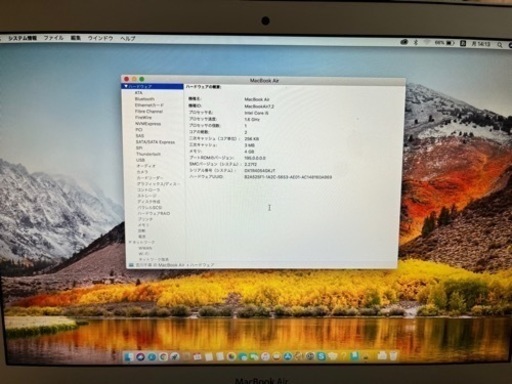Open the input source menu icon

pos(463,43)
